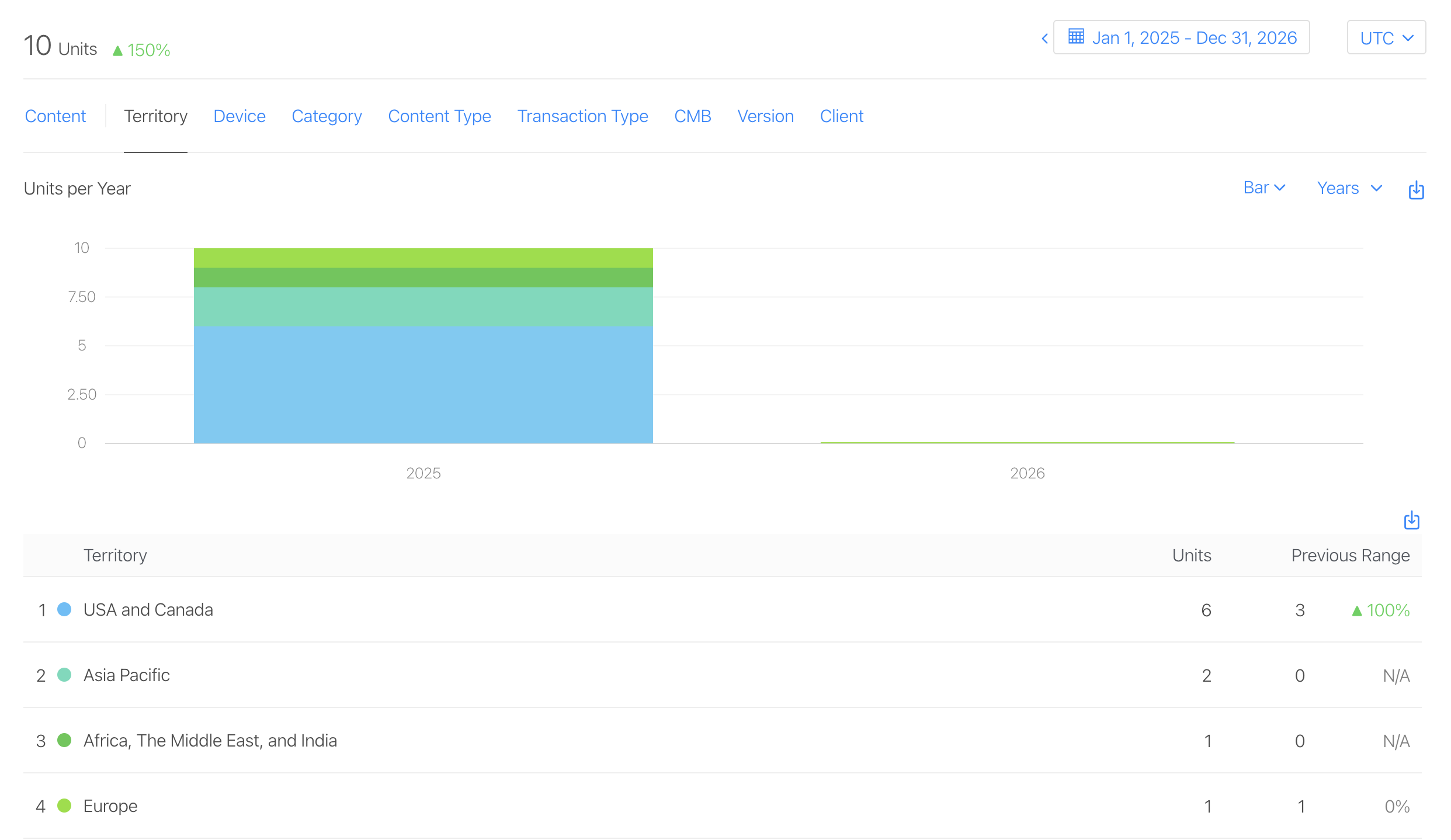Open the Bar chart type dropdown
This screenshot has width=1451, height=840.
(1265, 188)
